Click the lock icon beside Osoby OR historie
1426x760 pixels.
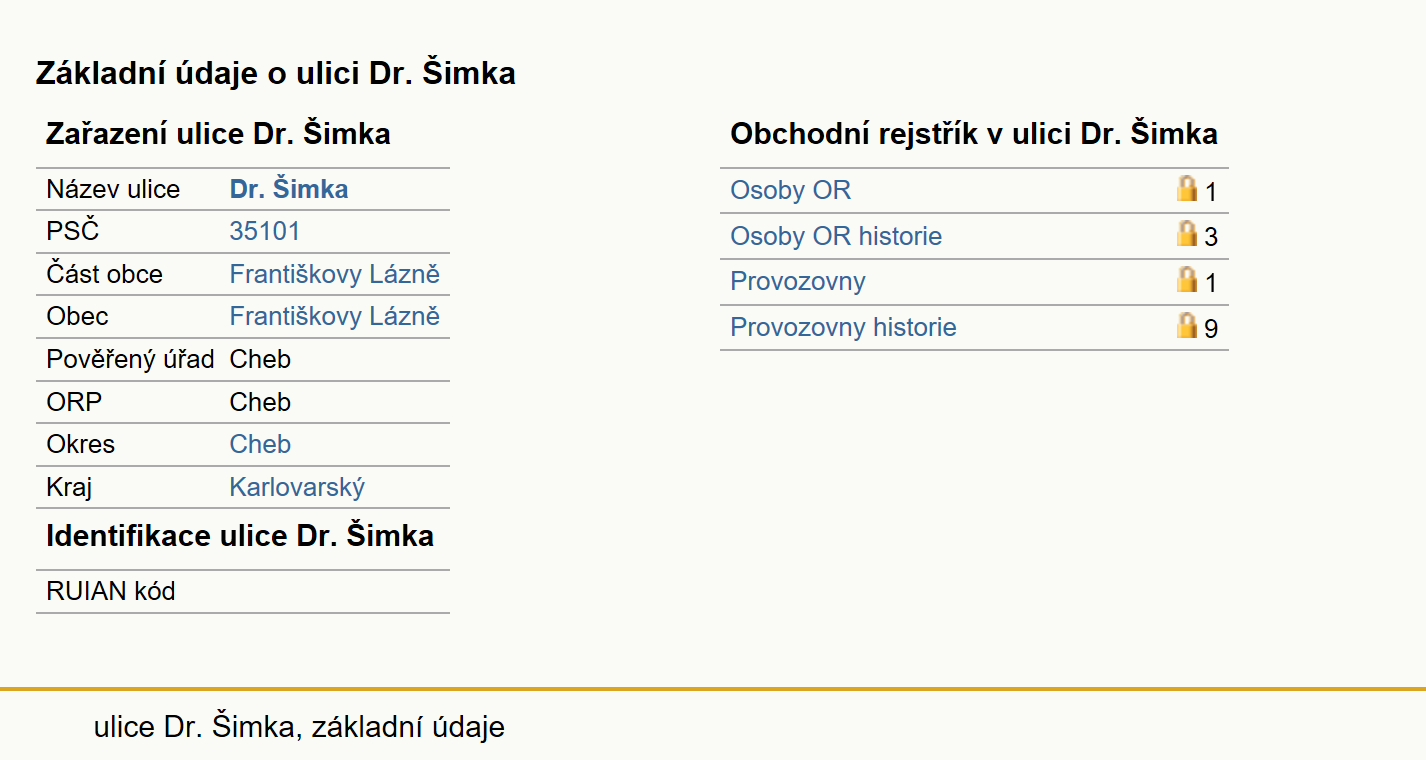click(x=1187, y=234)
